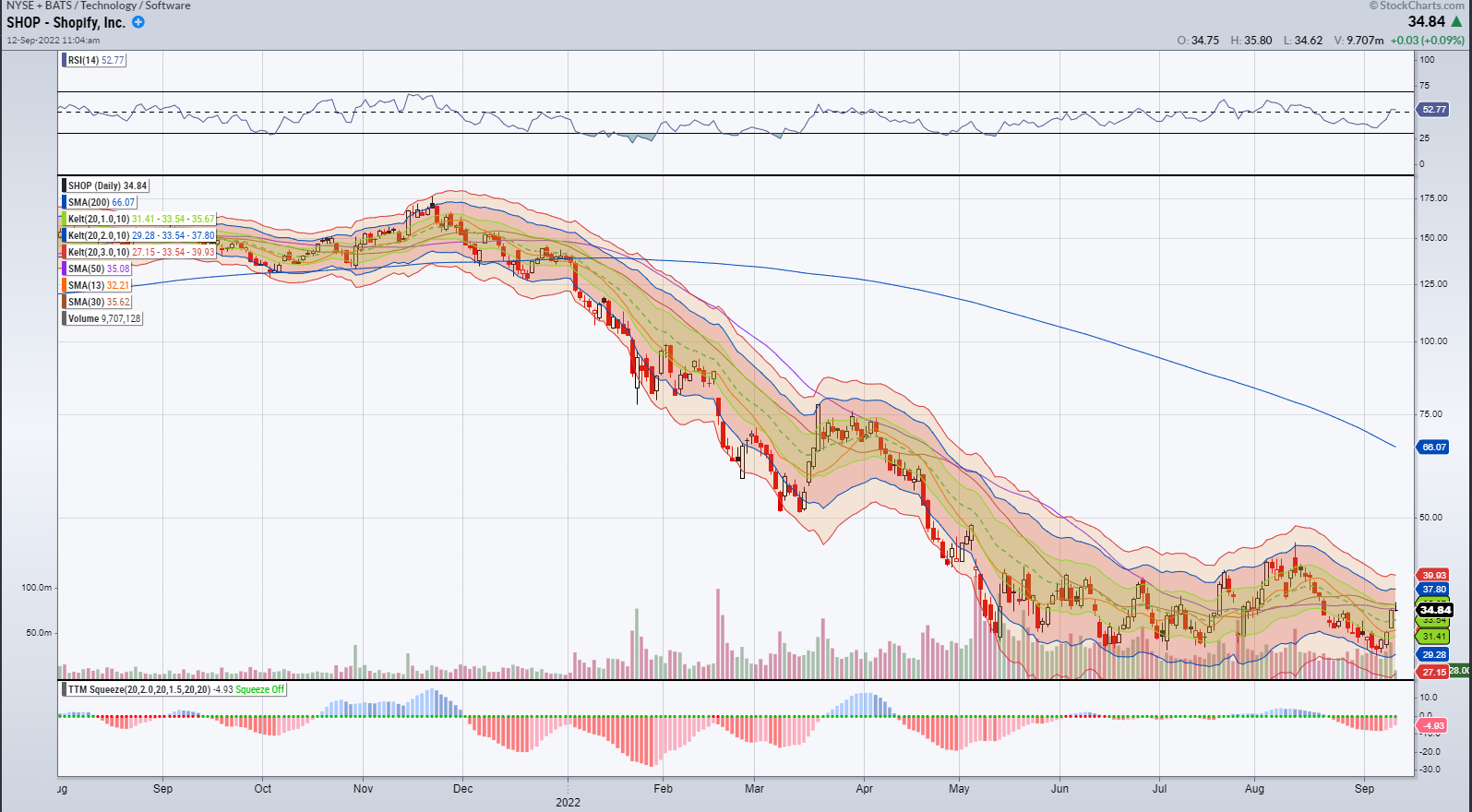The height and width of the screenshot is (812, 1472).
Task: Click the May date axis label
Action: (959, 788)
